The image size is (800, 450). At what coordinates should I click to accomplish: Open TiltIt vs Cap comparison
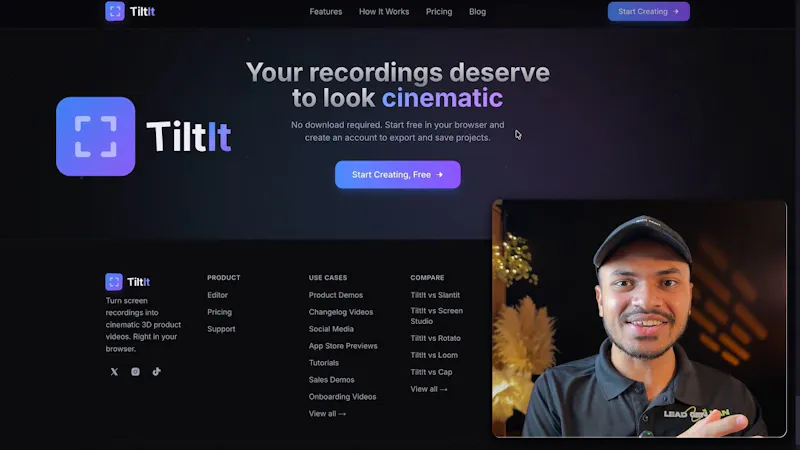click(431, 372)
